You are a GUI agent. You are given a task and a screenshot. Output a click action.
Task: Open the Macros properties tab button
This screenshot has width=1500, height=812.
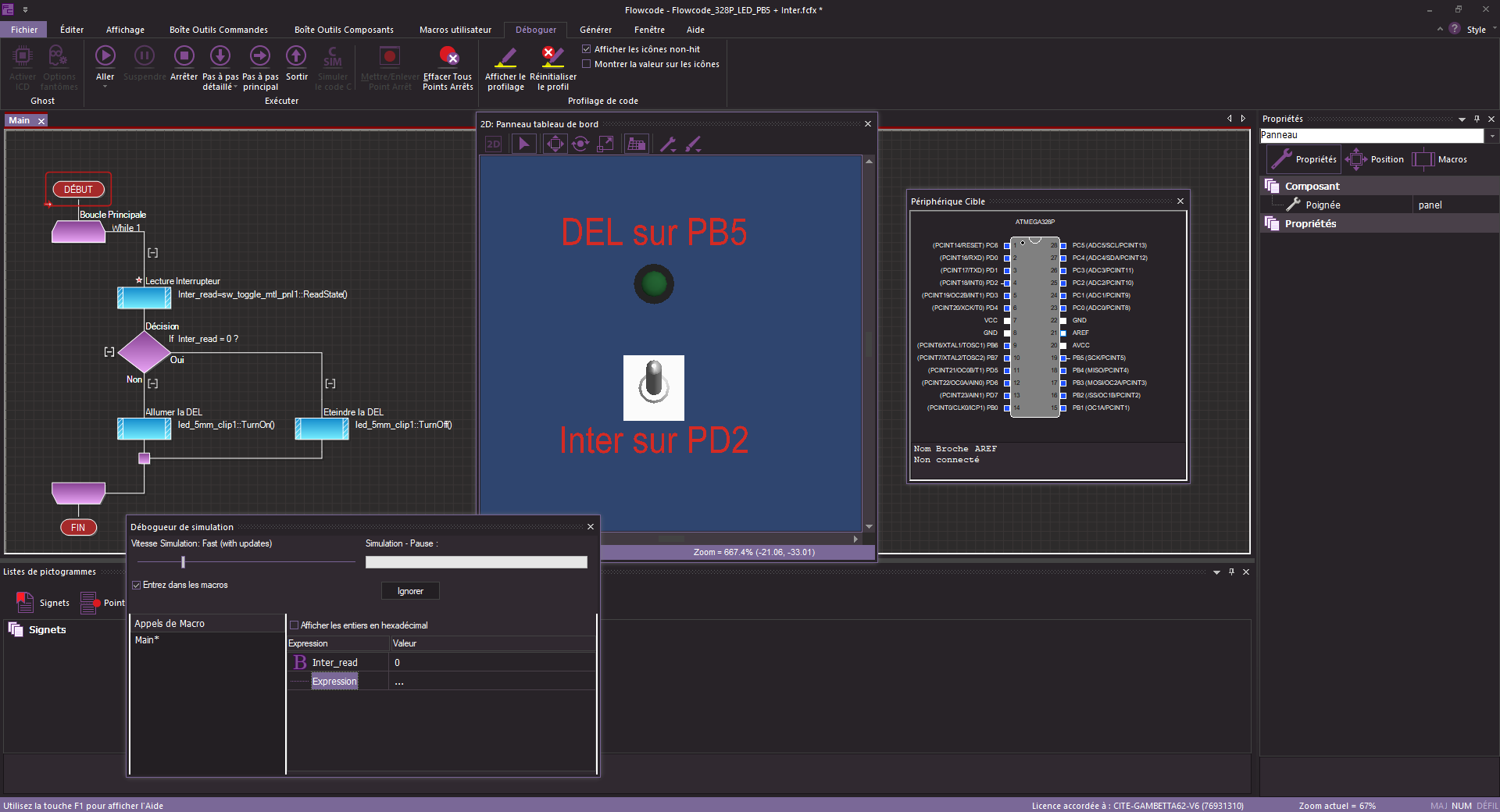(x=1440, y=159)
